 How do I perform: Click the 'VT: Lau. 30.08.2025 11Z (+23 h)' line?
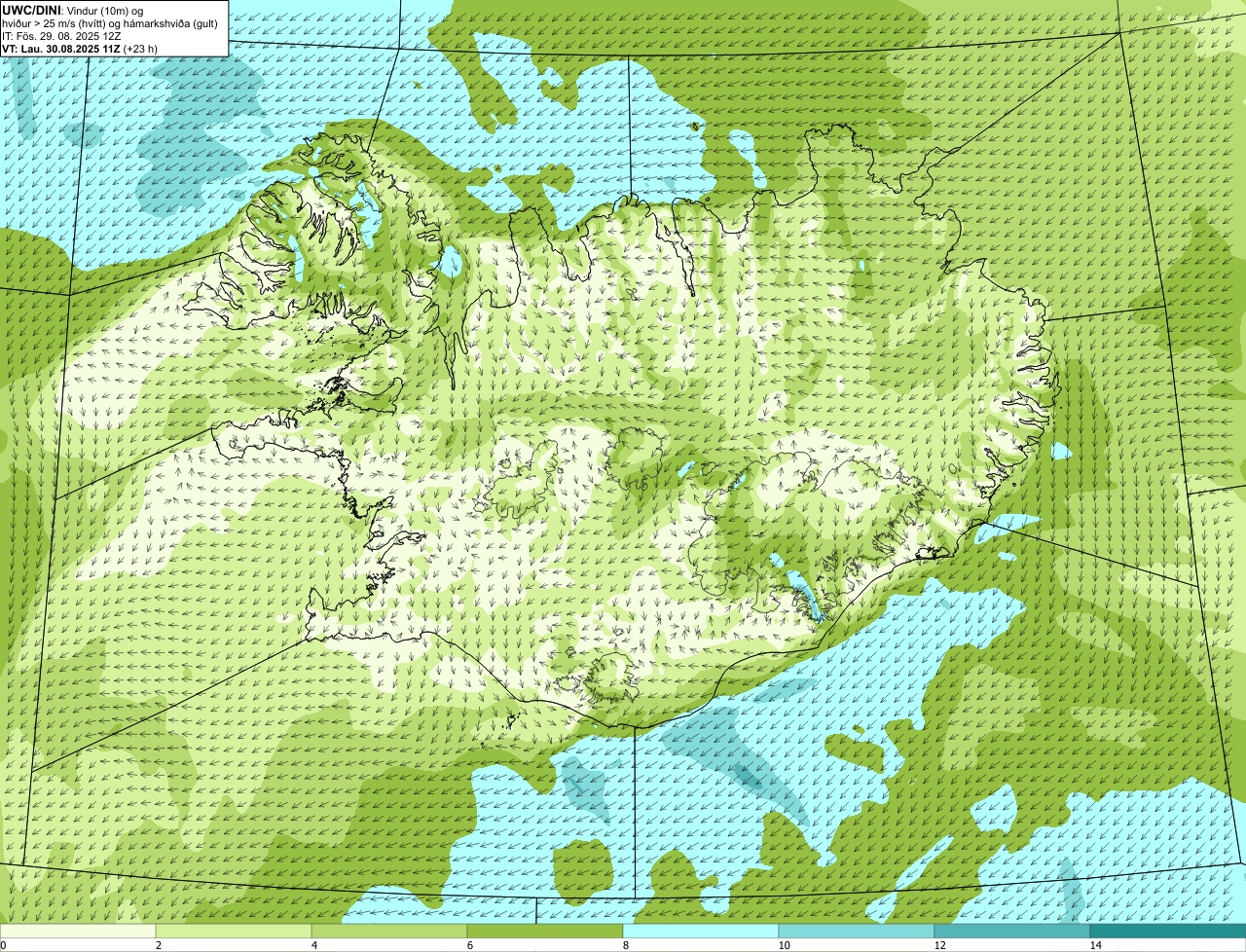pos(80,49)
